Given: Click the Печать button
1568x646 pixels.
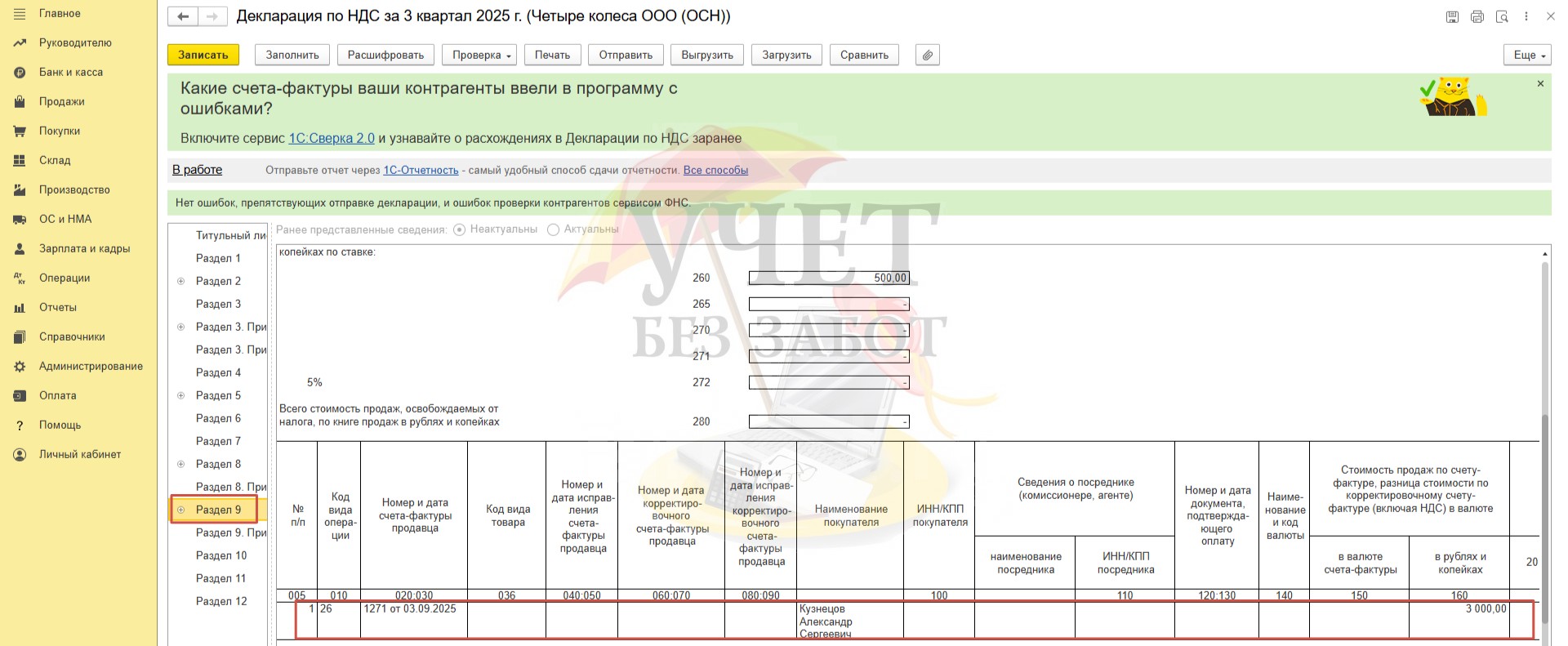Looking at the screenshot, I should pos(553,55).
